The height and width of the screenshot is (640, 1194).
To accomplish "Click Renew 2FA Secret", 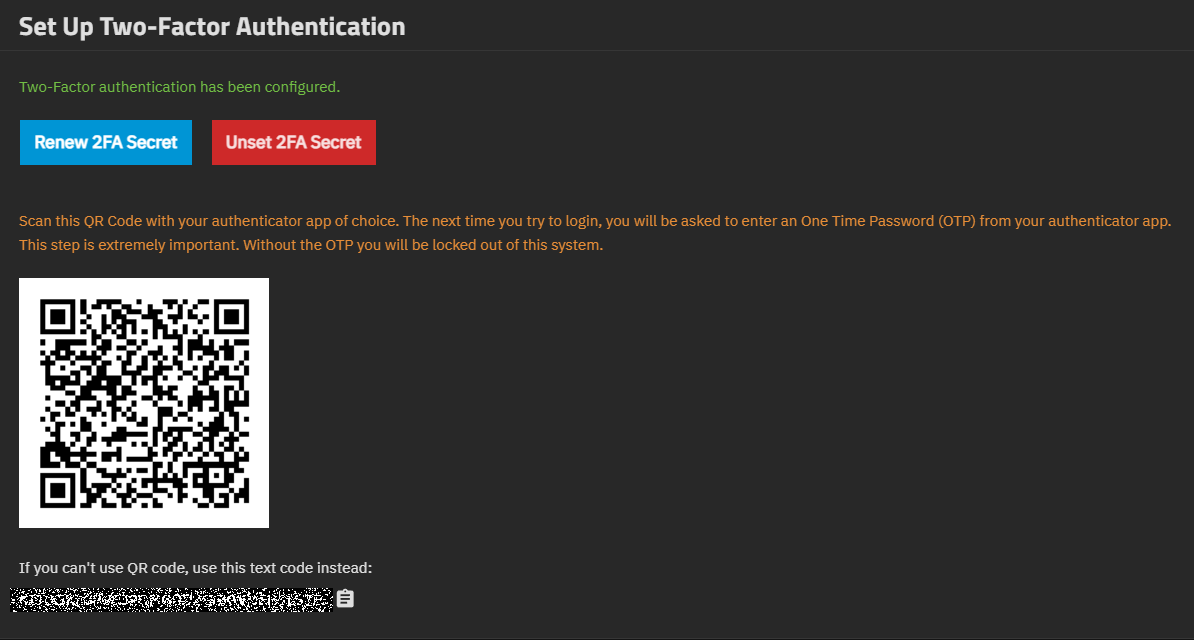I will 105,142.
